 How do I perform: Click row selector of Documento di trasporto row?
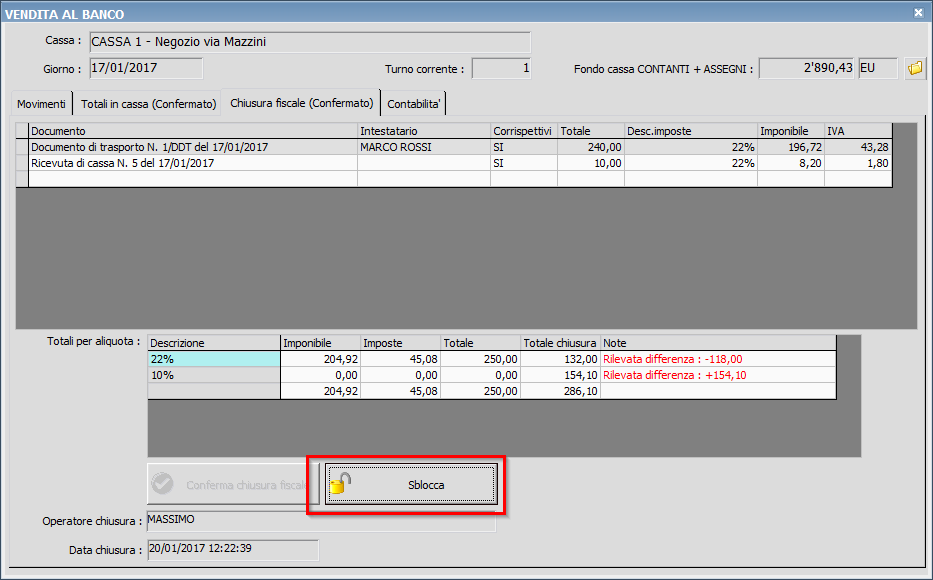tap(22, 147)
